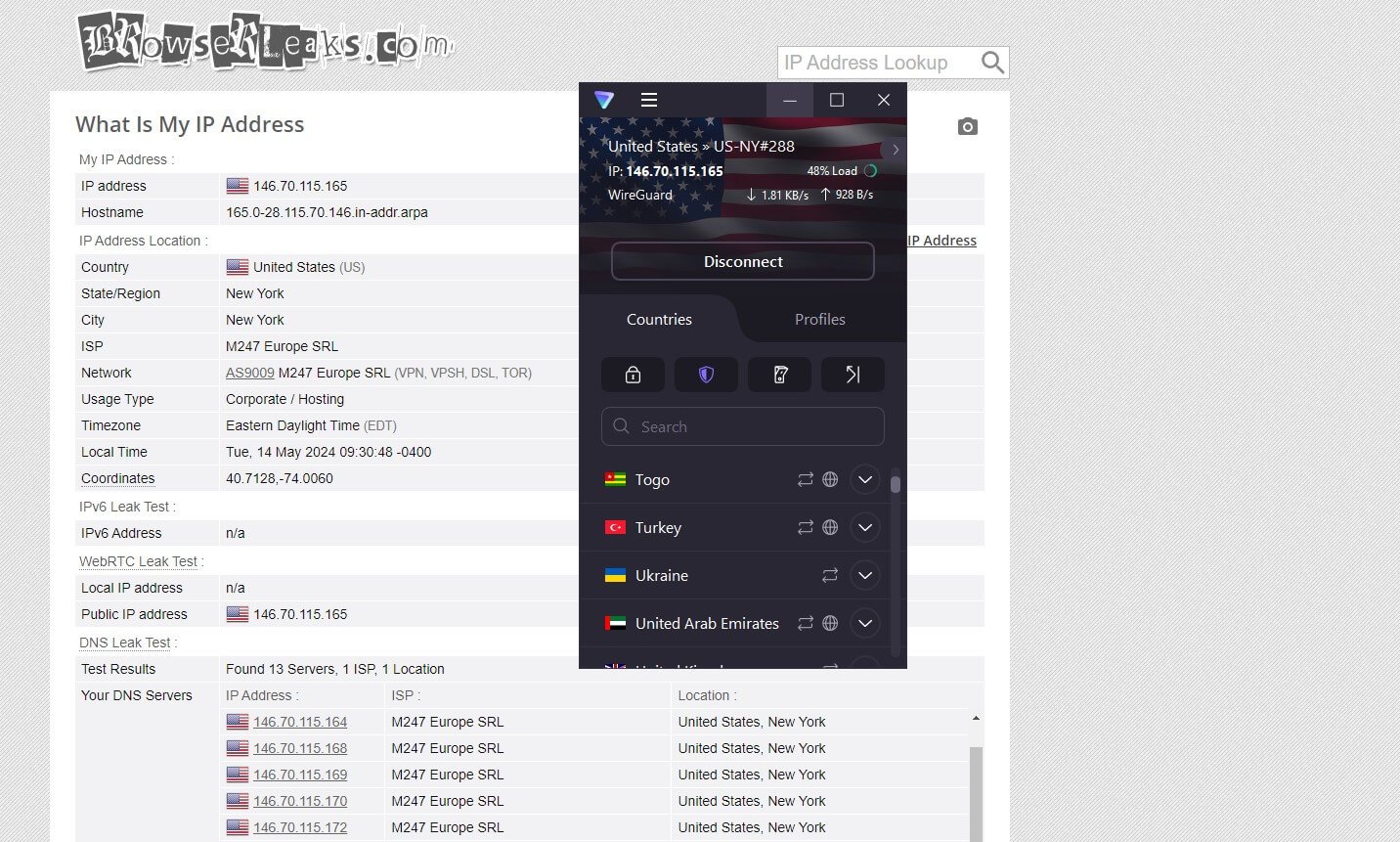The width and height of the screenshot is (1400, 842).
Task: Toggle the Secure Core lock button
Action: point(633,375)
